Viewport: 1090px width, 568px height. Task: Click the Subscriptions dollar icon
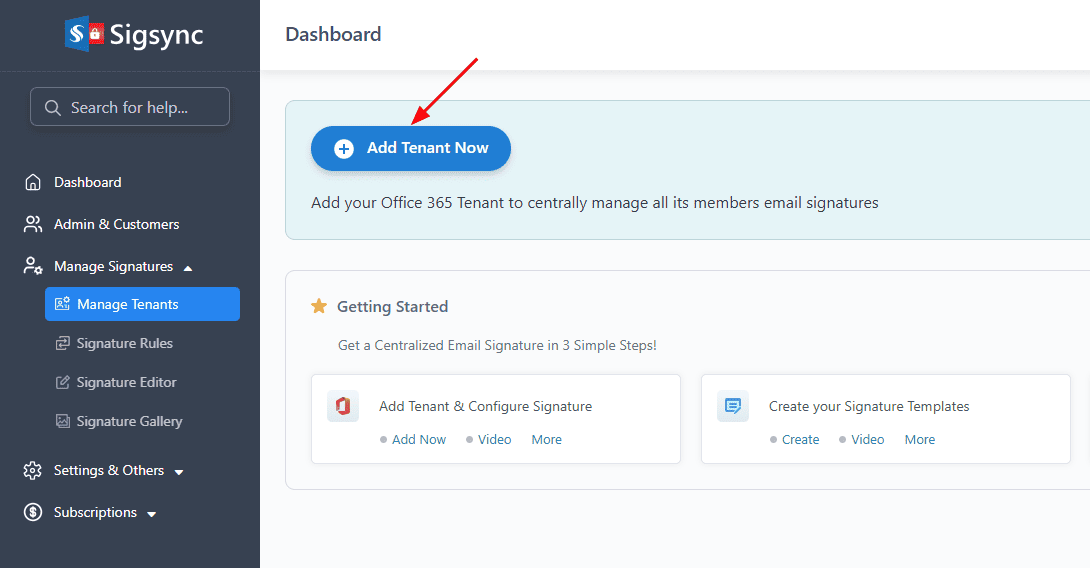point(33,512)
